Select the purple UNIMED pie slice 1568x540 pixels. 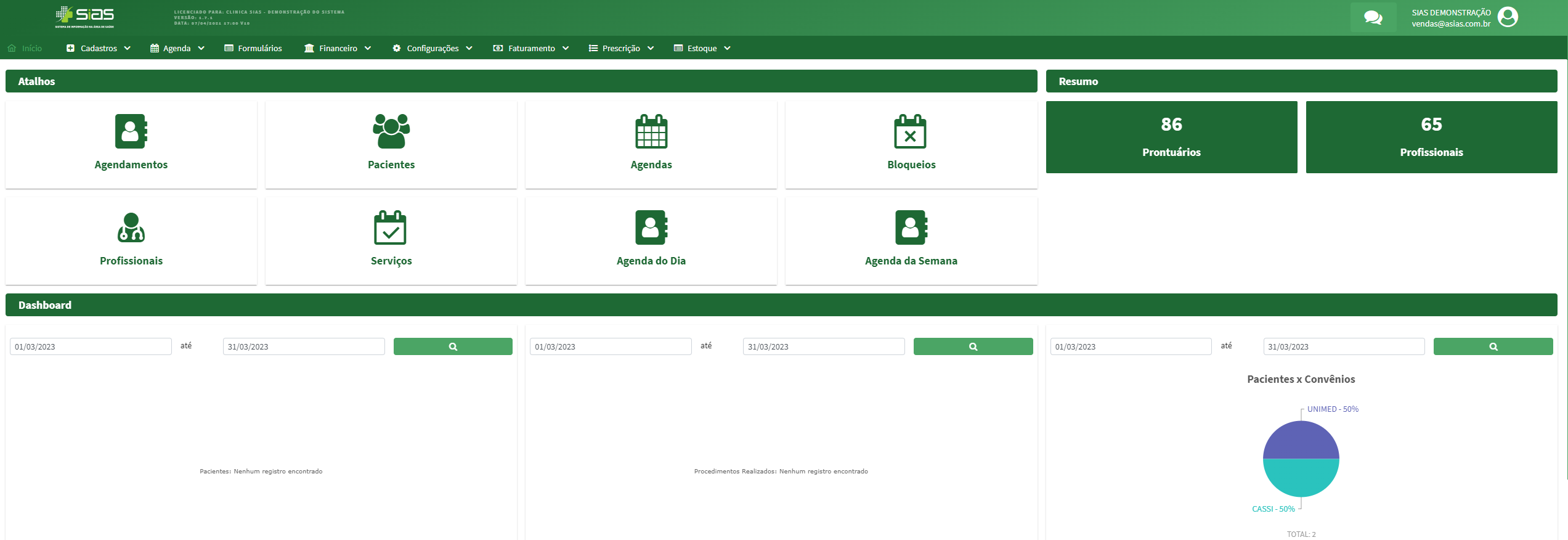click(1301, 440)
